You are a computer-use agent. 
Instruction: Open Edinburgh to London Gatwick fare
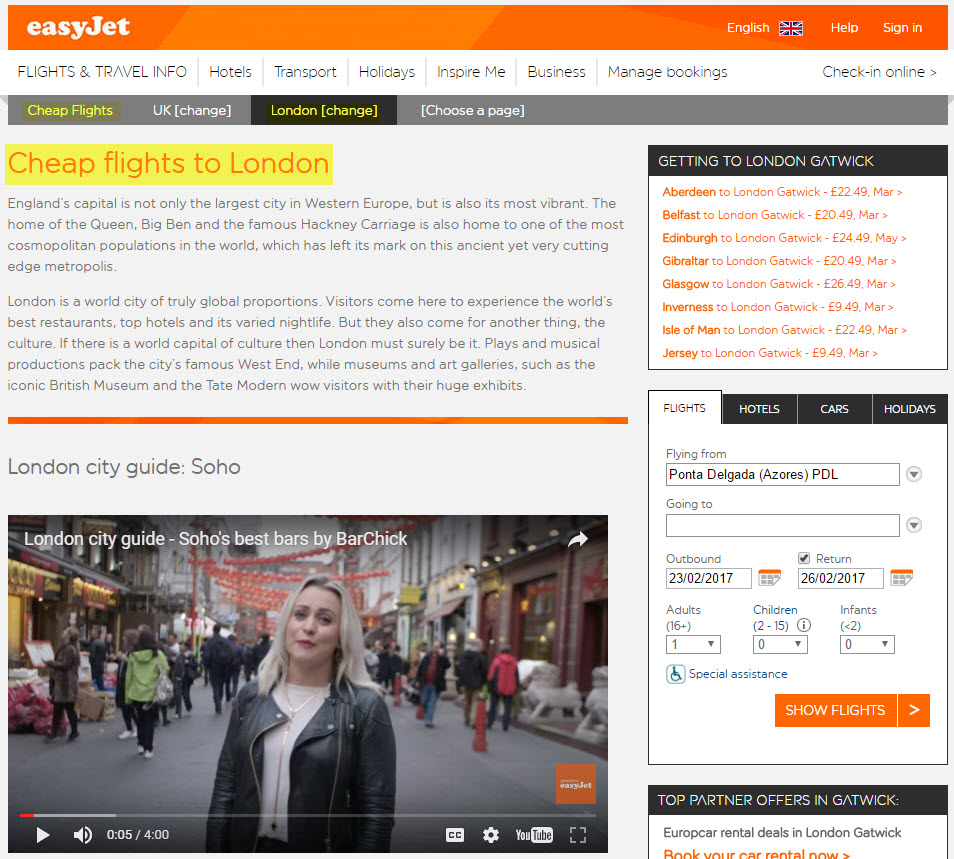[784, 238]
